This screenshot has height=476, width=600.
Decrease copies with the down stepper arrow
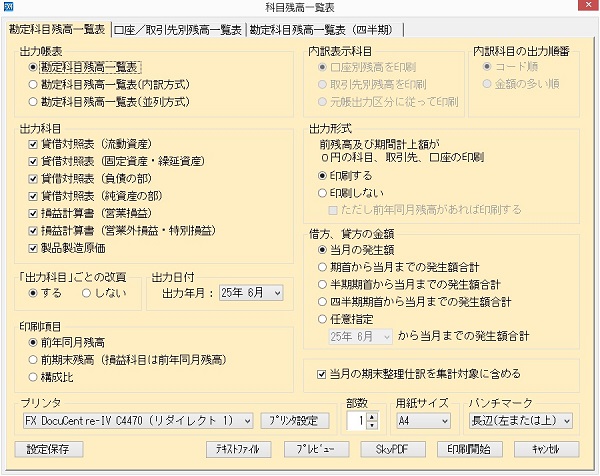coord(372,425)
